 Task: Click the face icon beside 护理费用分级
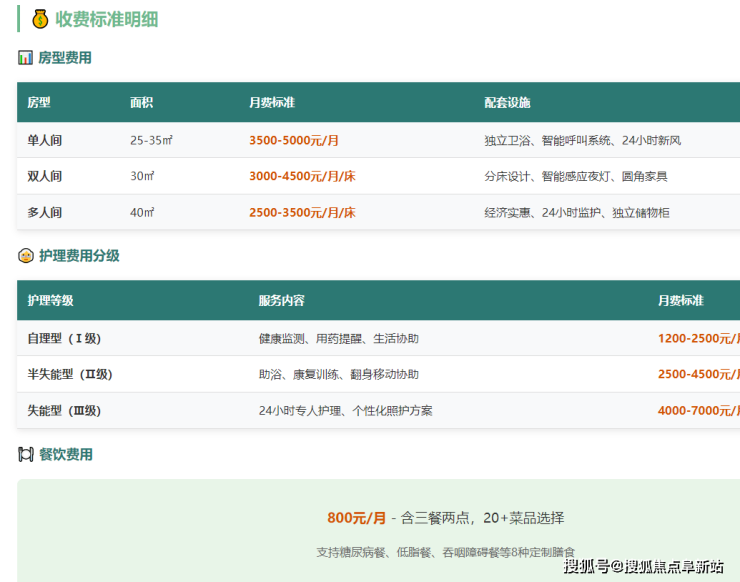[x=26, y=256]
